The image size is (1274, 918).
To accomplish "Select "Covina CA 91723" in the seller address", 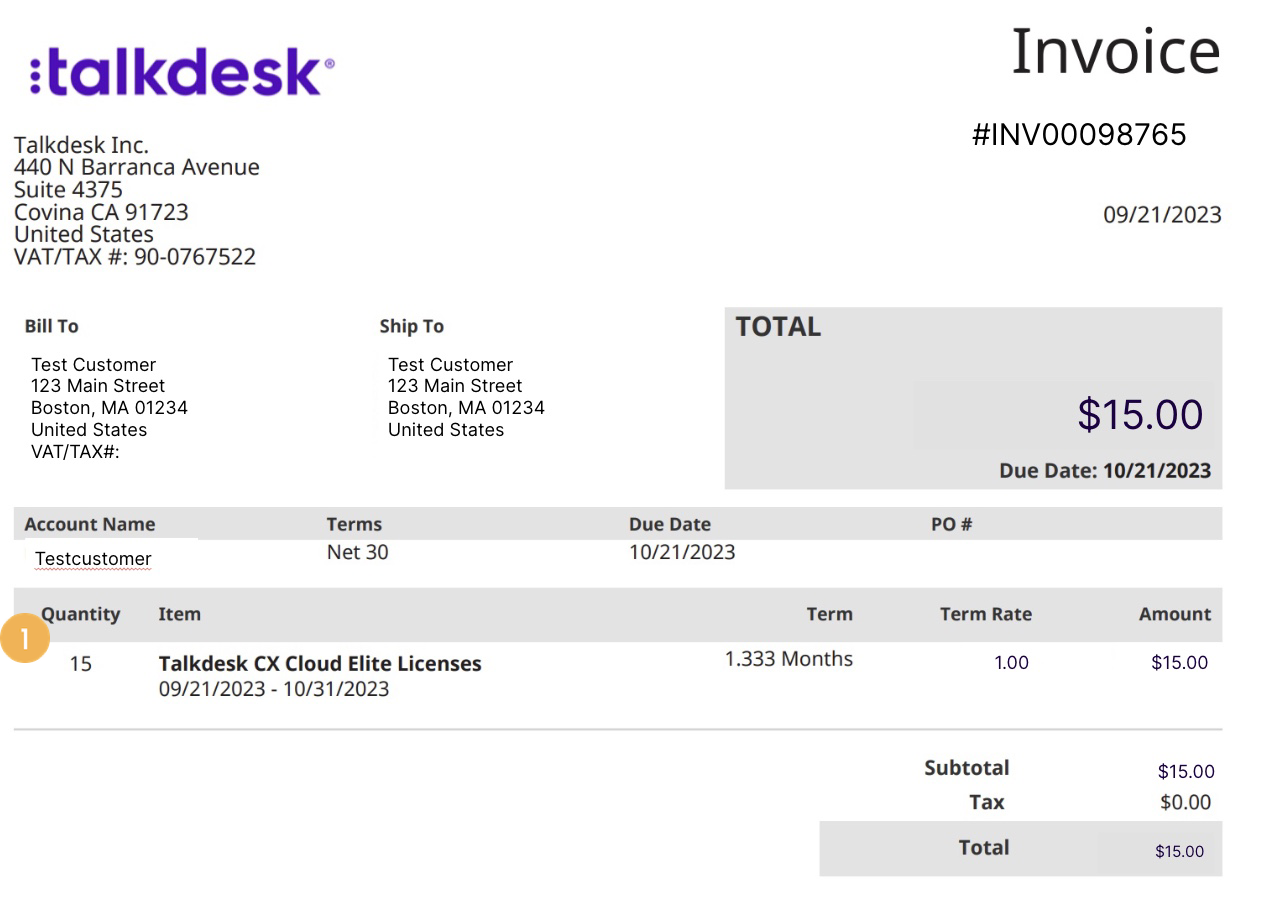I will pos(101,212).
